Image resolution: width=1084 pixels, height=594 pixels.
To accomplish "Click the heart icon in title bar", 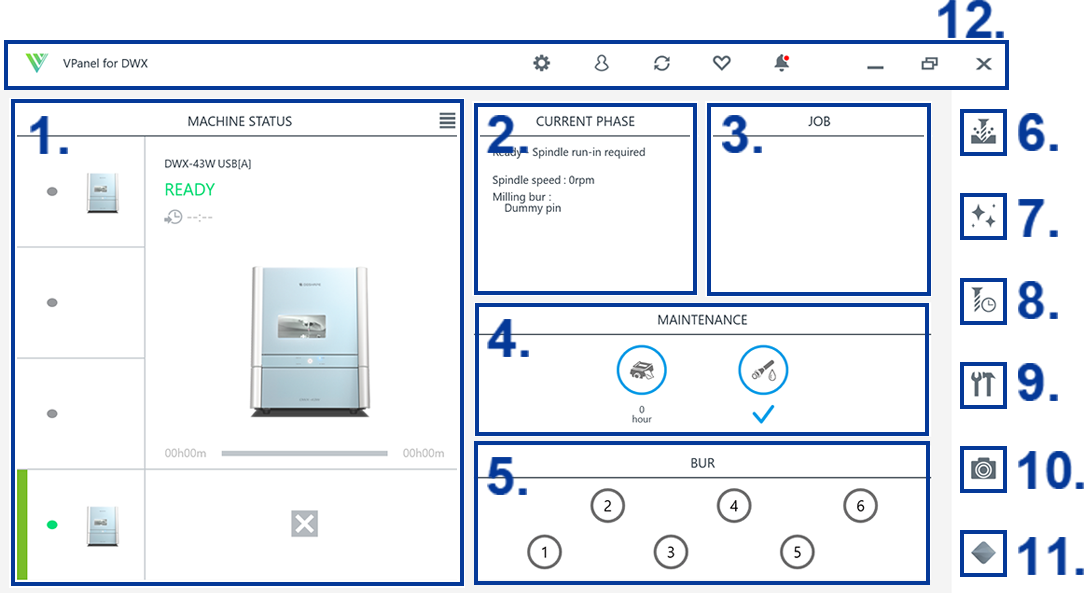I will [722, 64].
